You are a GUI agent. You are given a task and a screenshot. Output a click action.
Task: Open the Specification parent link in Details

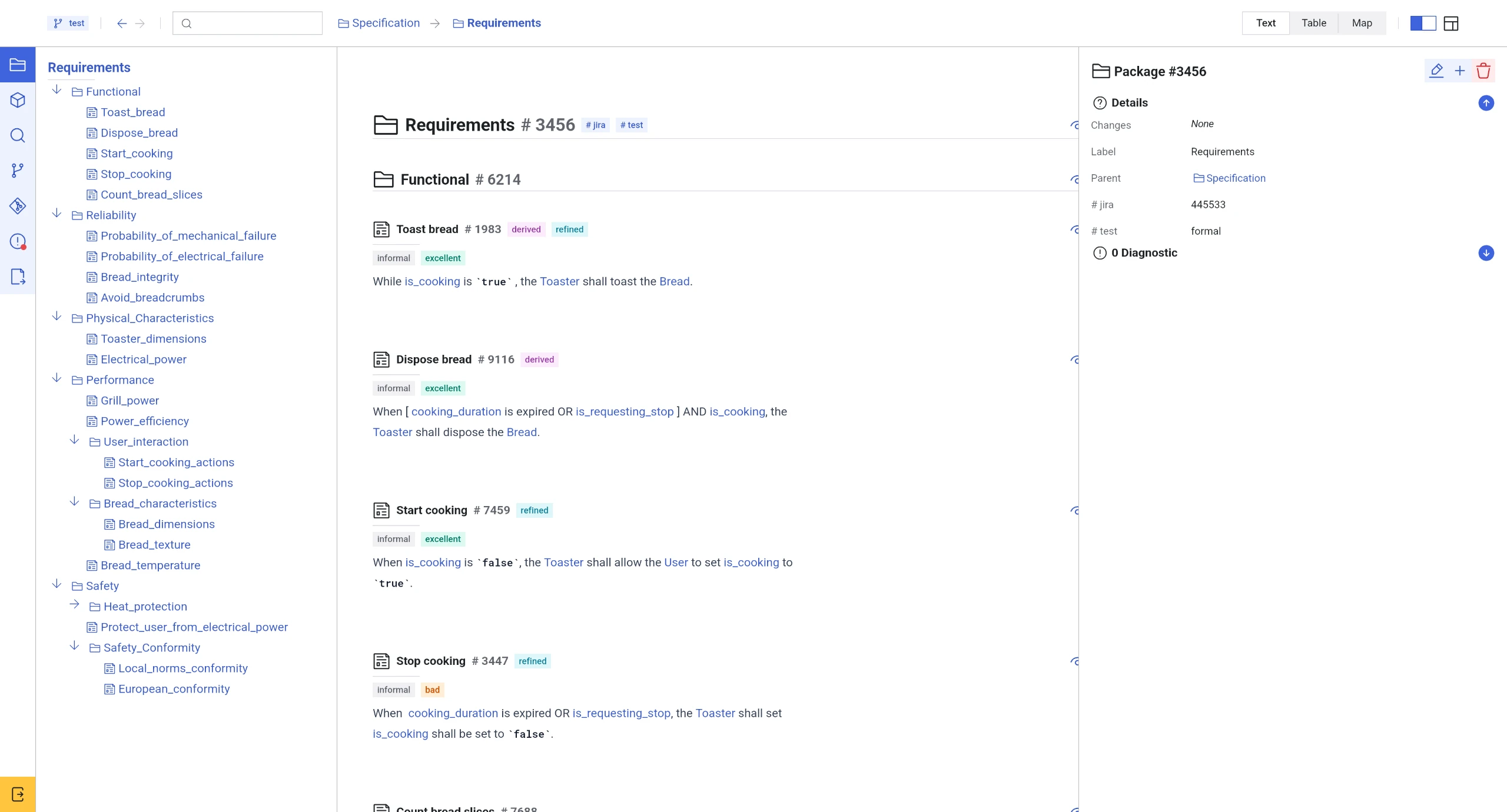(1235, 178)
